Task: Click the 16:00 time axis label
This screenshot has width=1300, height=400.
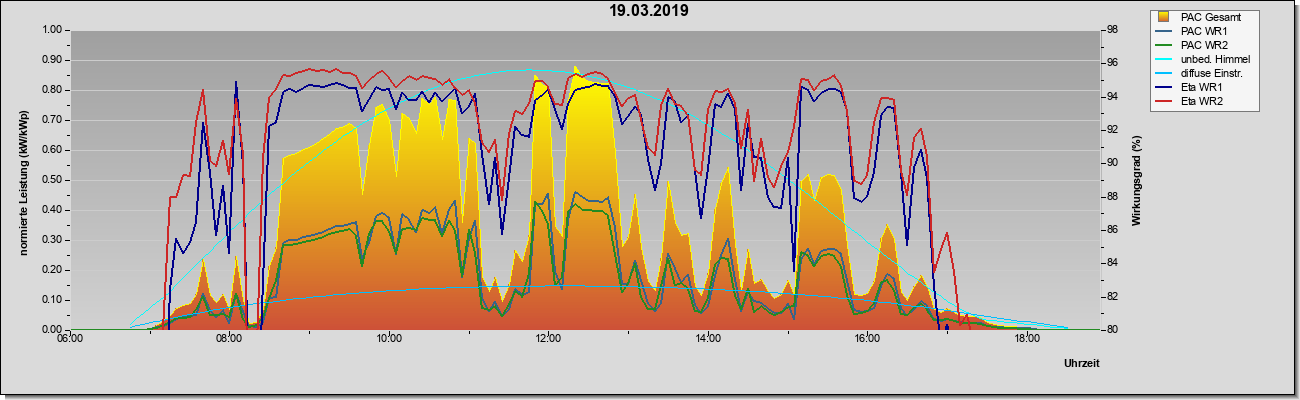Action: (x=867, y=340)
